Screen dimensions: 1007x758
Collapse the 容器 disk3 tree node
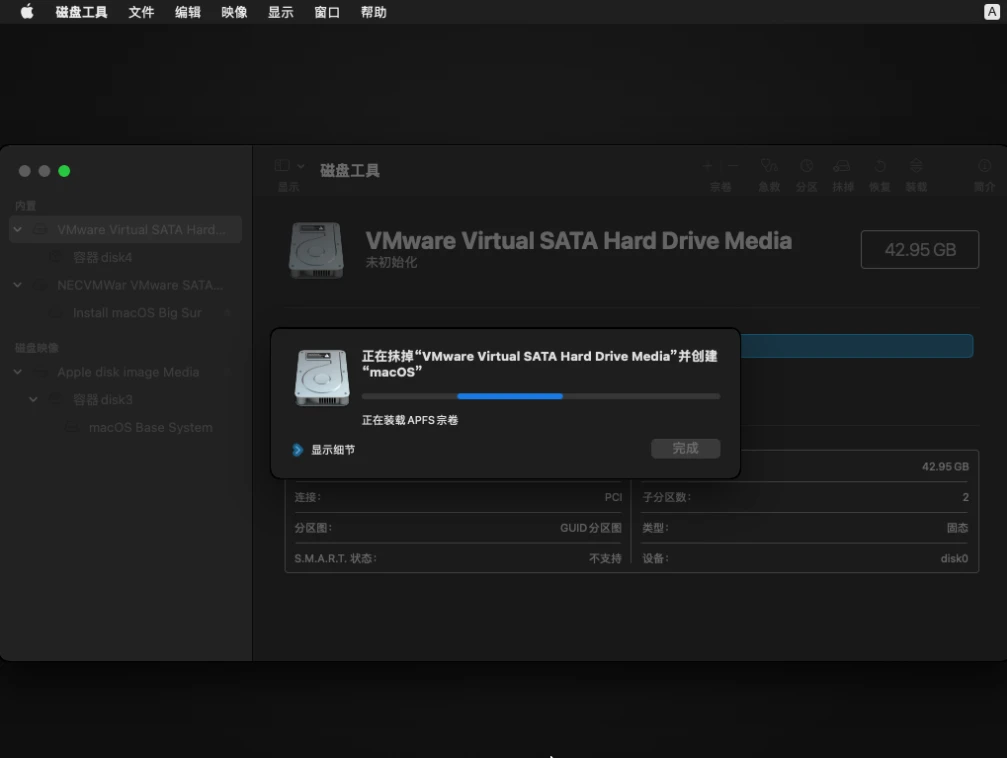pos(33,400)
